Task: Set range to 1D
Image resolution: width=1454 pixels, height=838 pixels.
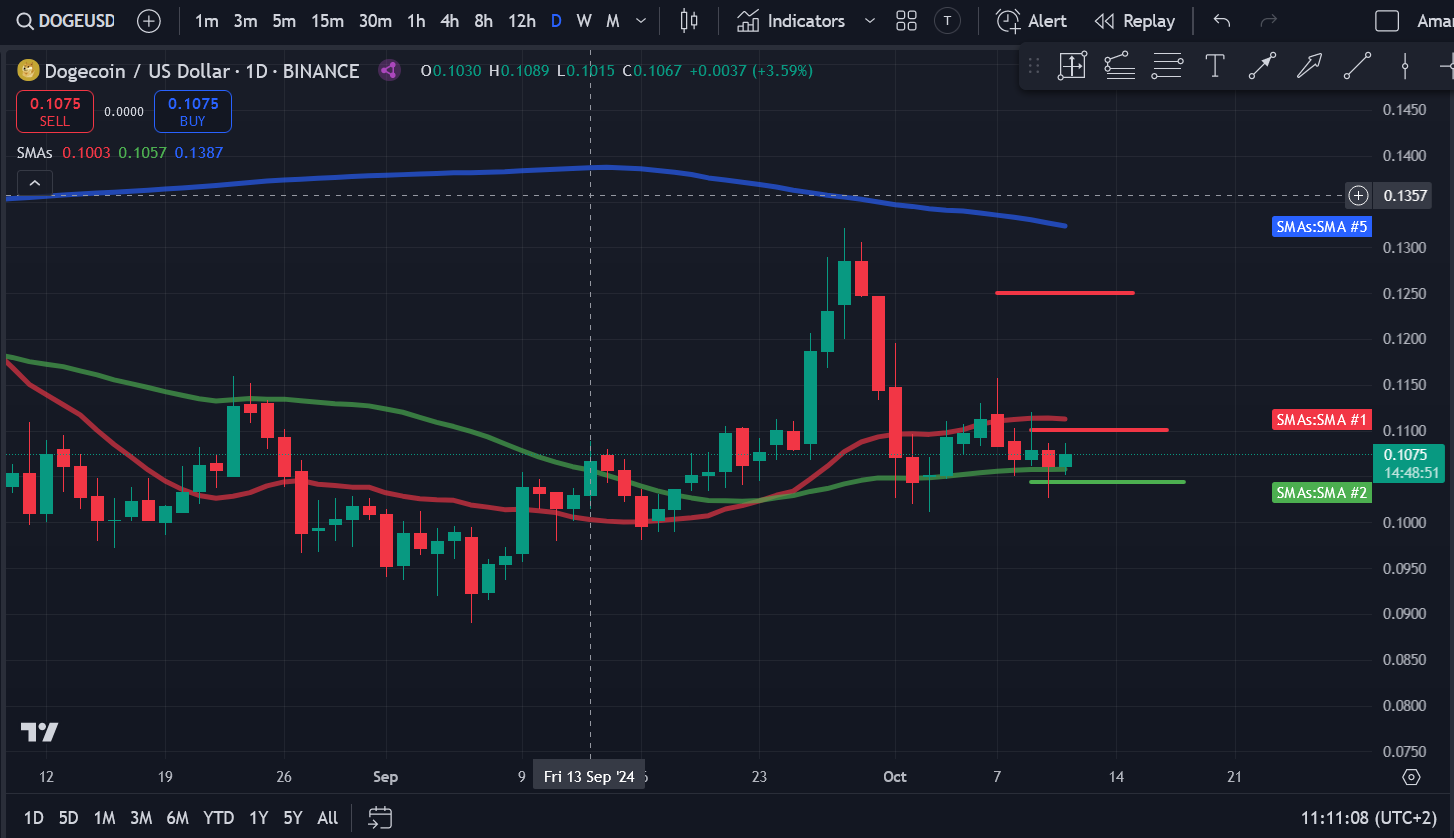Action: [34, 818]
